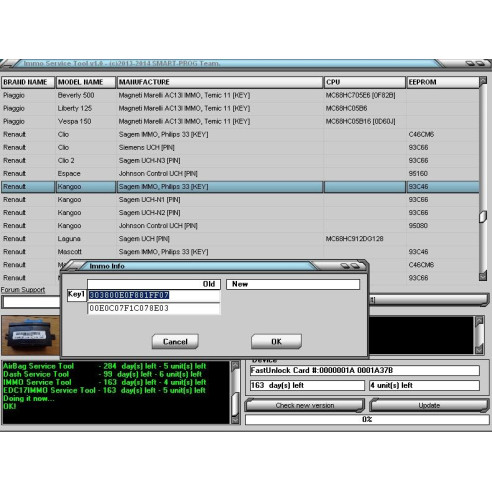Viewport: 492px width, 492px height.
Task: Click the CPU column header
Action: click(x=365, y=82)
